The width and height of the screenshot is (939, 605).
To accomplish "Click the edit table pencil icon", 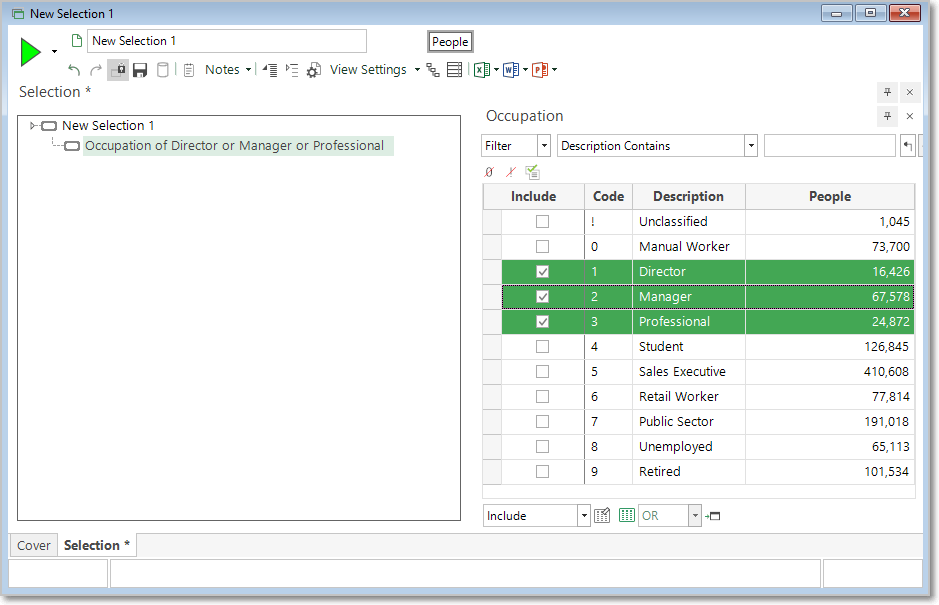I will pyautogui.click(x=602, y=516).
